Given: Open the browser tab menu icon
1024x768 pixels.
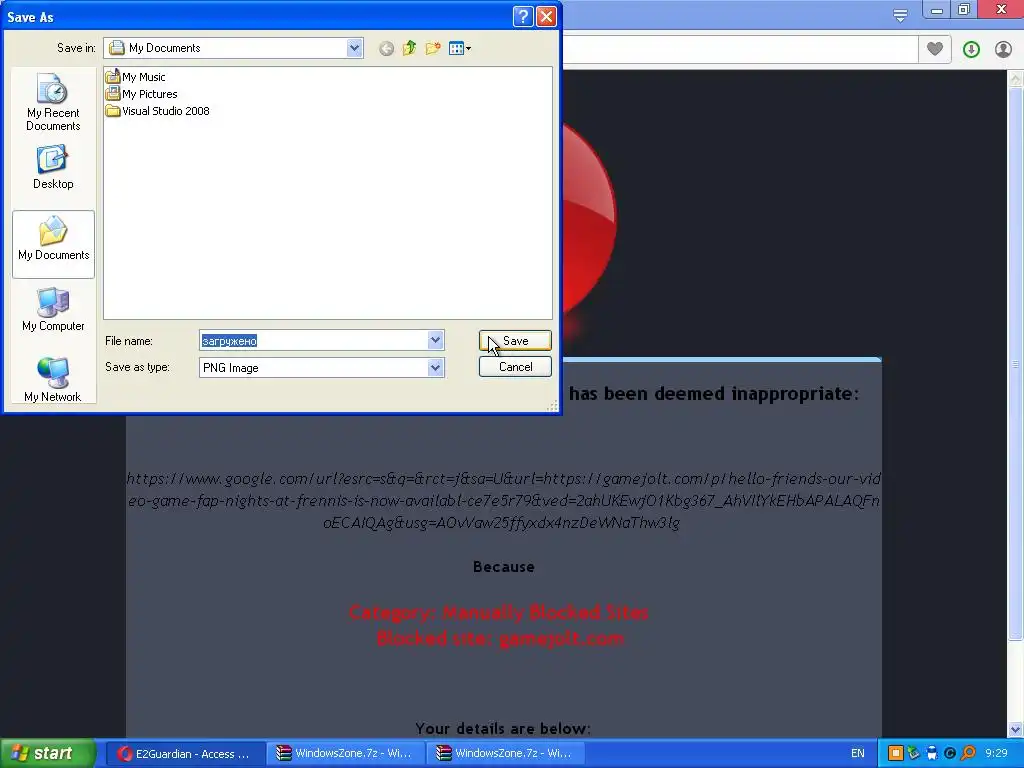Looking at the screenshot, I should tap(900, 16).
